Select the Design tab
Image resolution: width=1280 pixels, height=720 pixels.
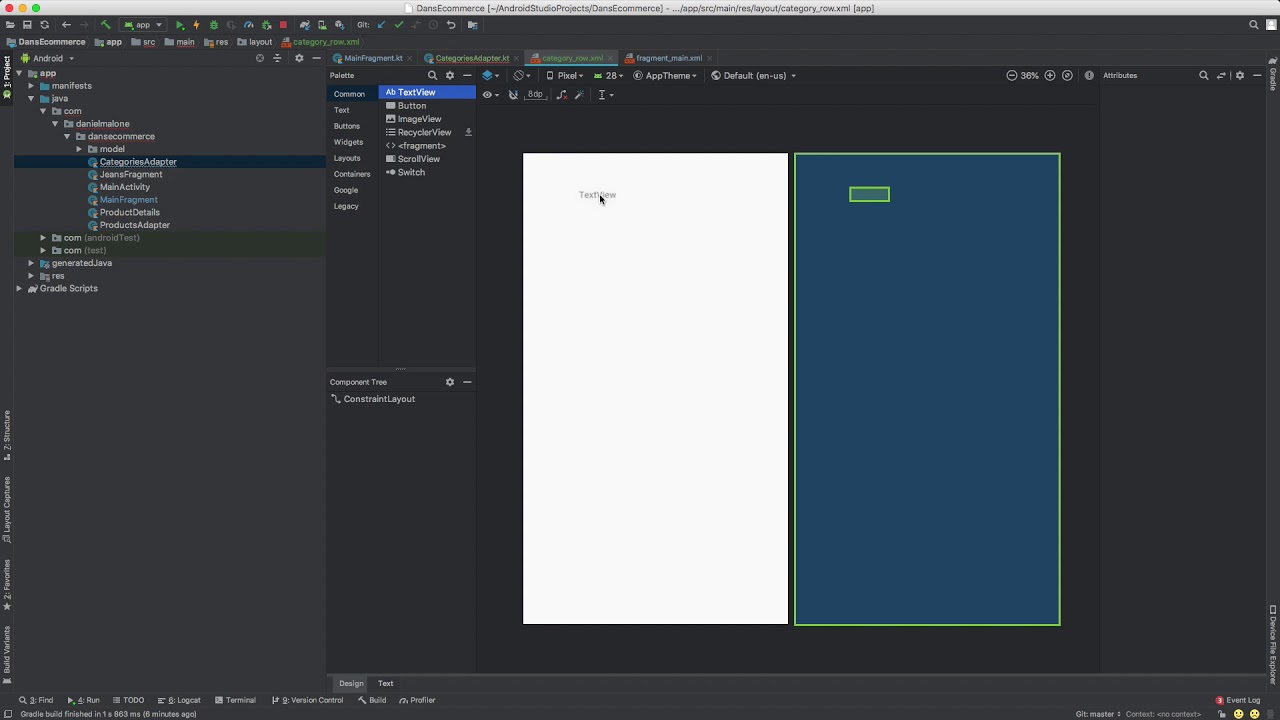point(351,683)
